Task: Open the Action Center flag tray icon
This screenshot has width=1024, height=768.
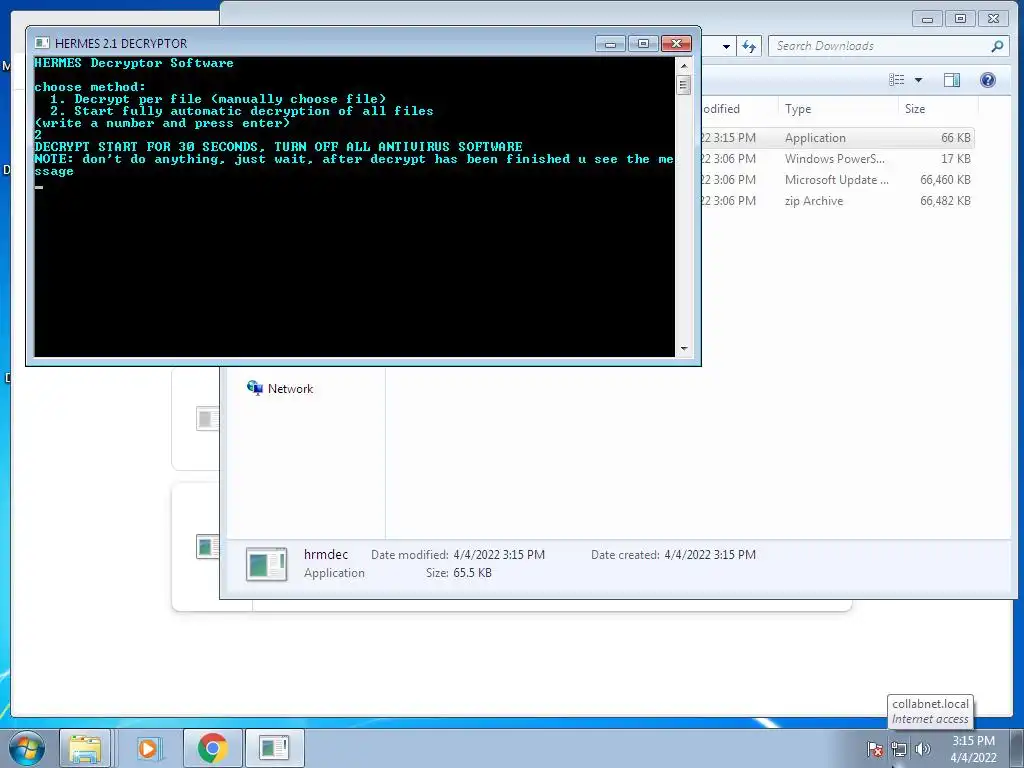Action: [875, 749]
